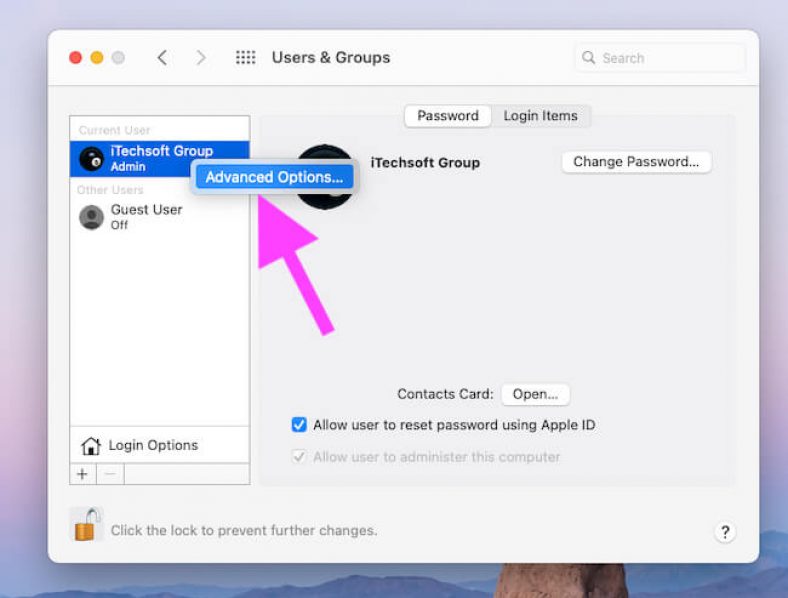Toggle reset password using Apple ID

pos(299,425)
